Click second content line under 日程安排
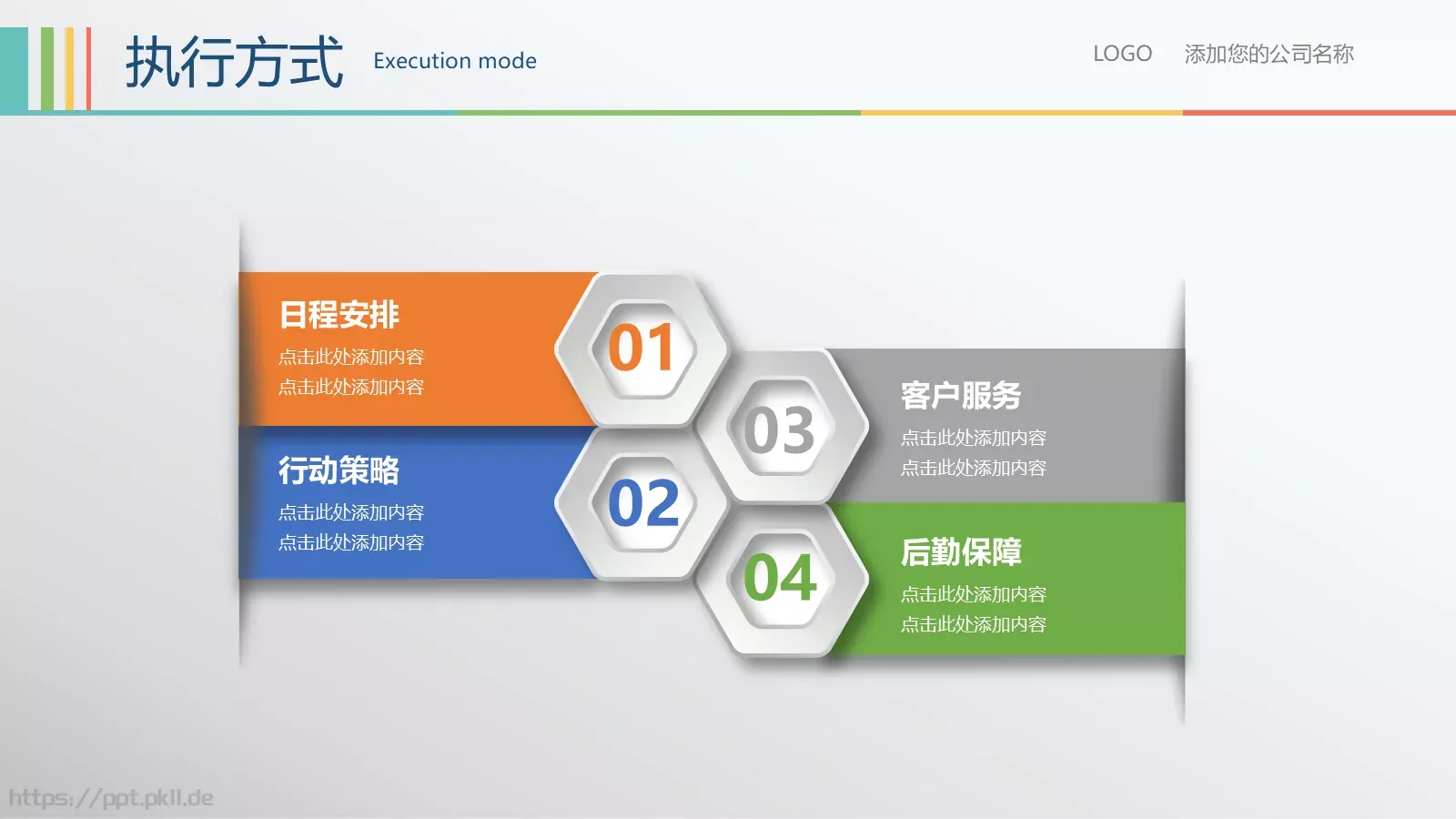Screen dimensions: 1456x819 [x=351, y=387]
